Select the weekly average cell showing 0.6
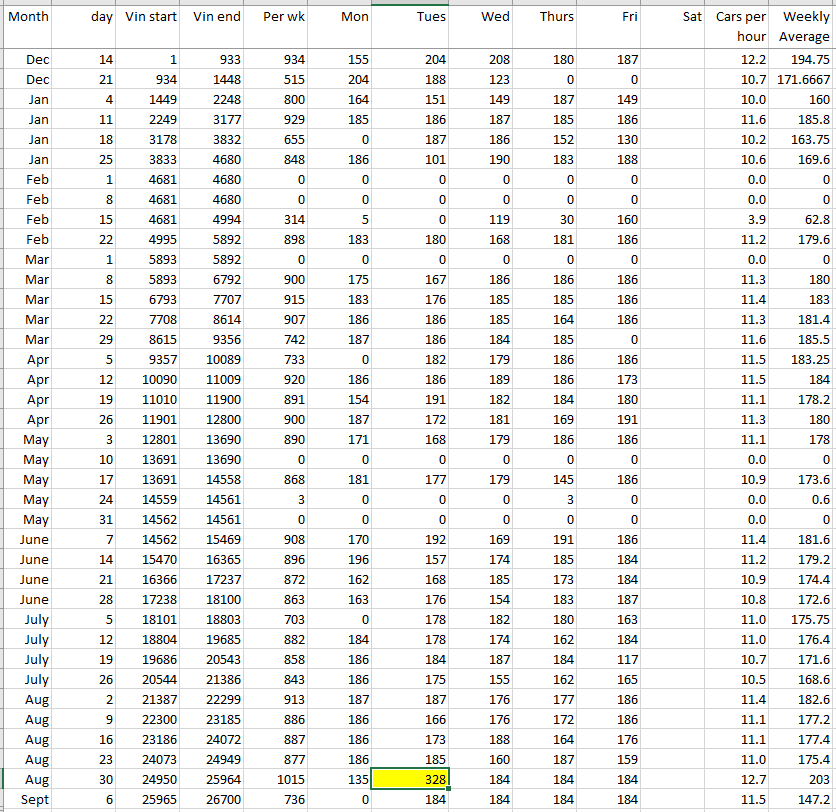The width and height of the screenshot is (836, 812). pos(803,499)
